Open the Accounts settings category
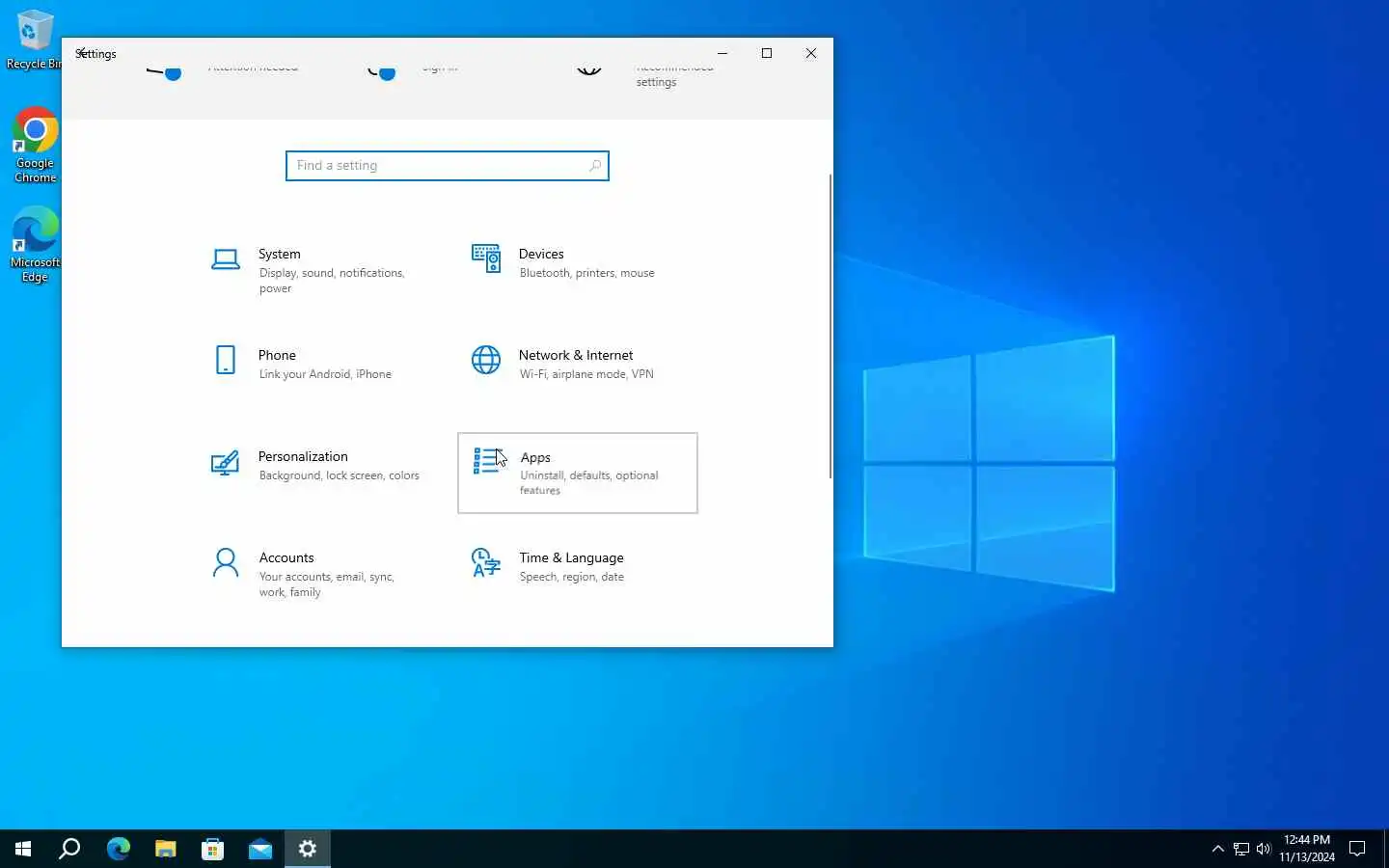 pos(318,574)
